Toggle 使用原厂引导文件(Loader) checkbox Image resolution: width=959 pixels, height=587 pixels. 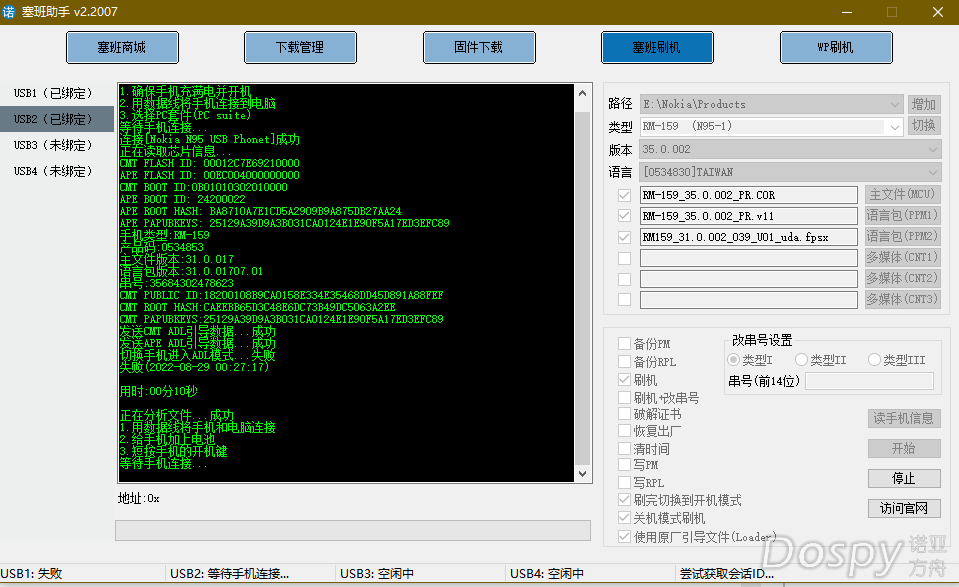pos(624,537)
